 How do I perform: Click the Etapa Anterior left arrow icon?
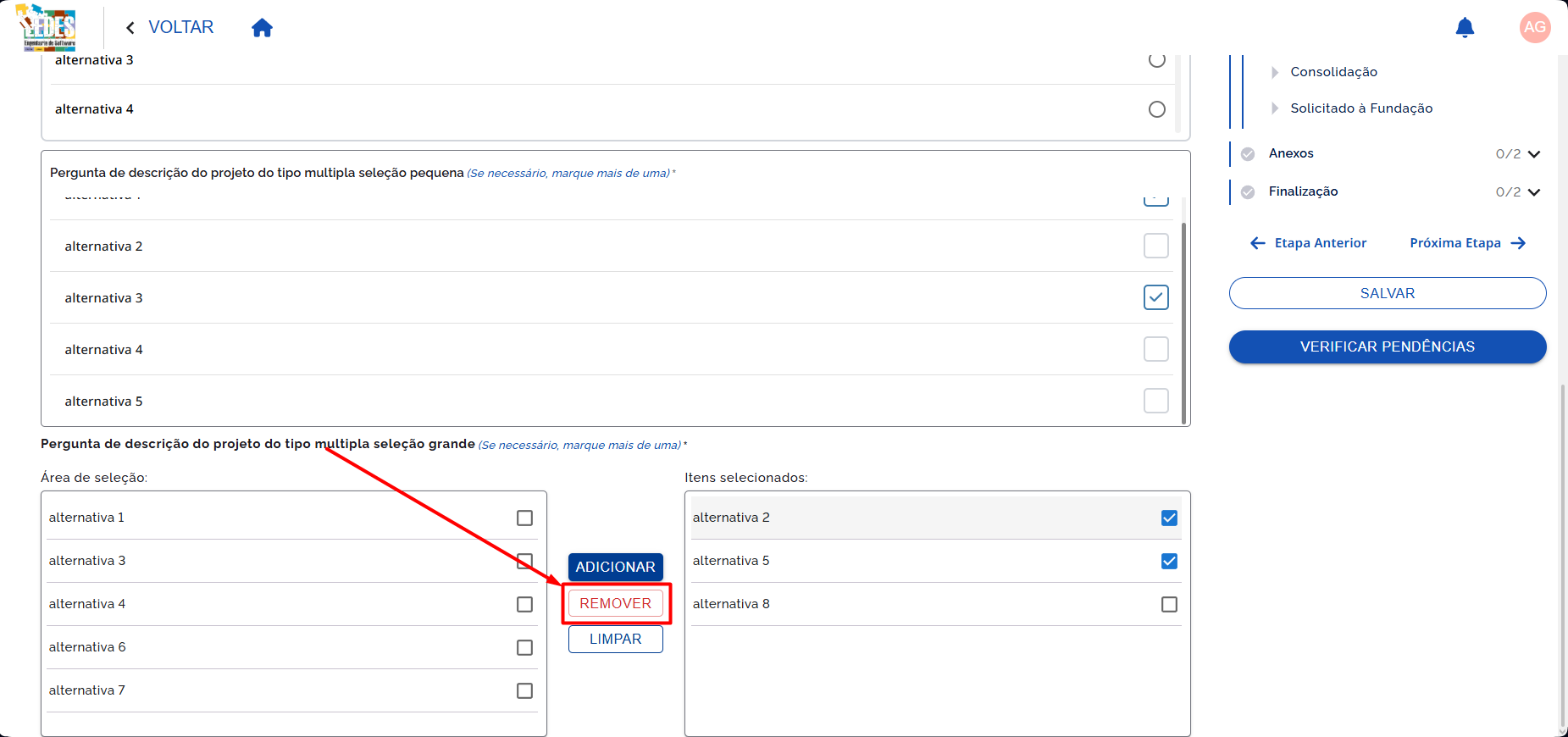[1258, 243]
